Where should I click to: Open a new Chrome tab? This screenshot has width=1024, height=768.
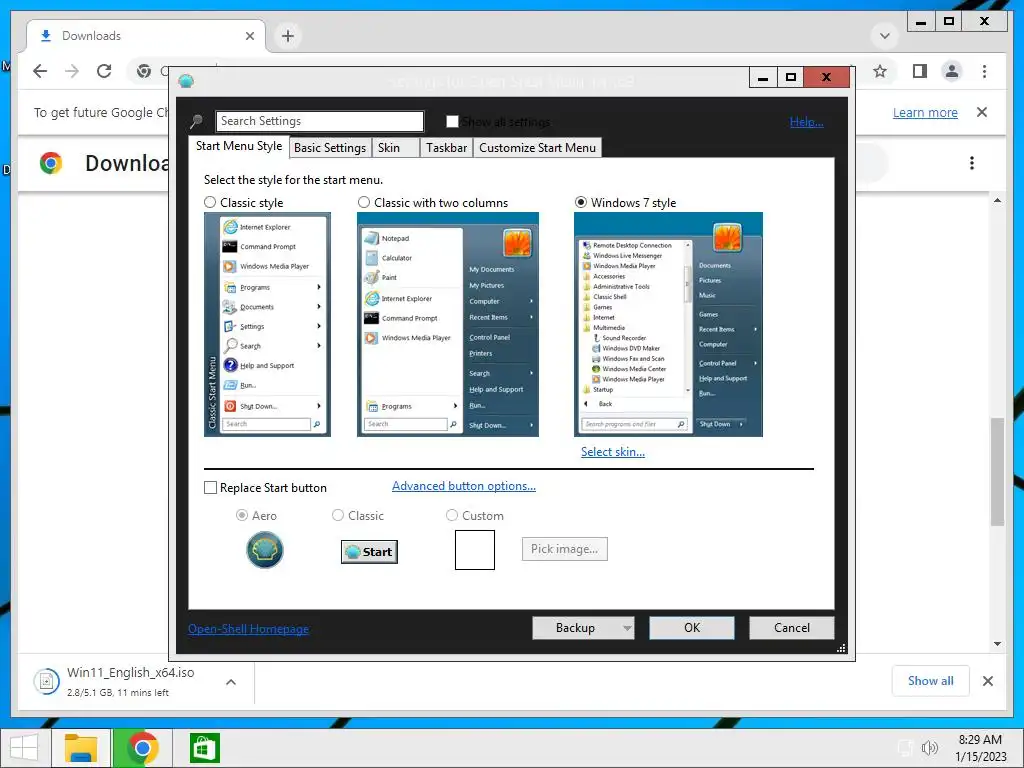click(x=288, y=36)
